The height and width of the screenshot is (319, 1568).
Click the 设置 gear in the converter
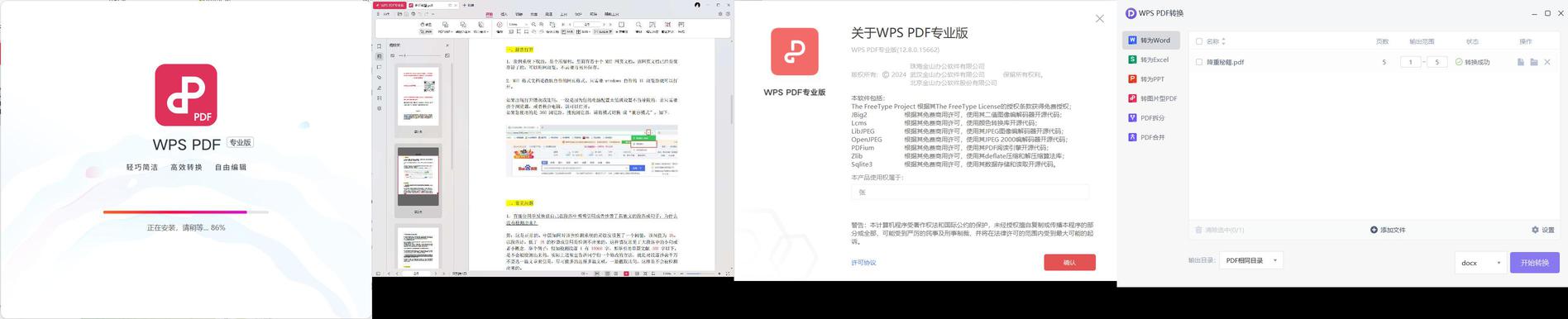point(1542,230)
